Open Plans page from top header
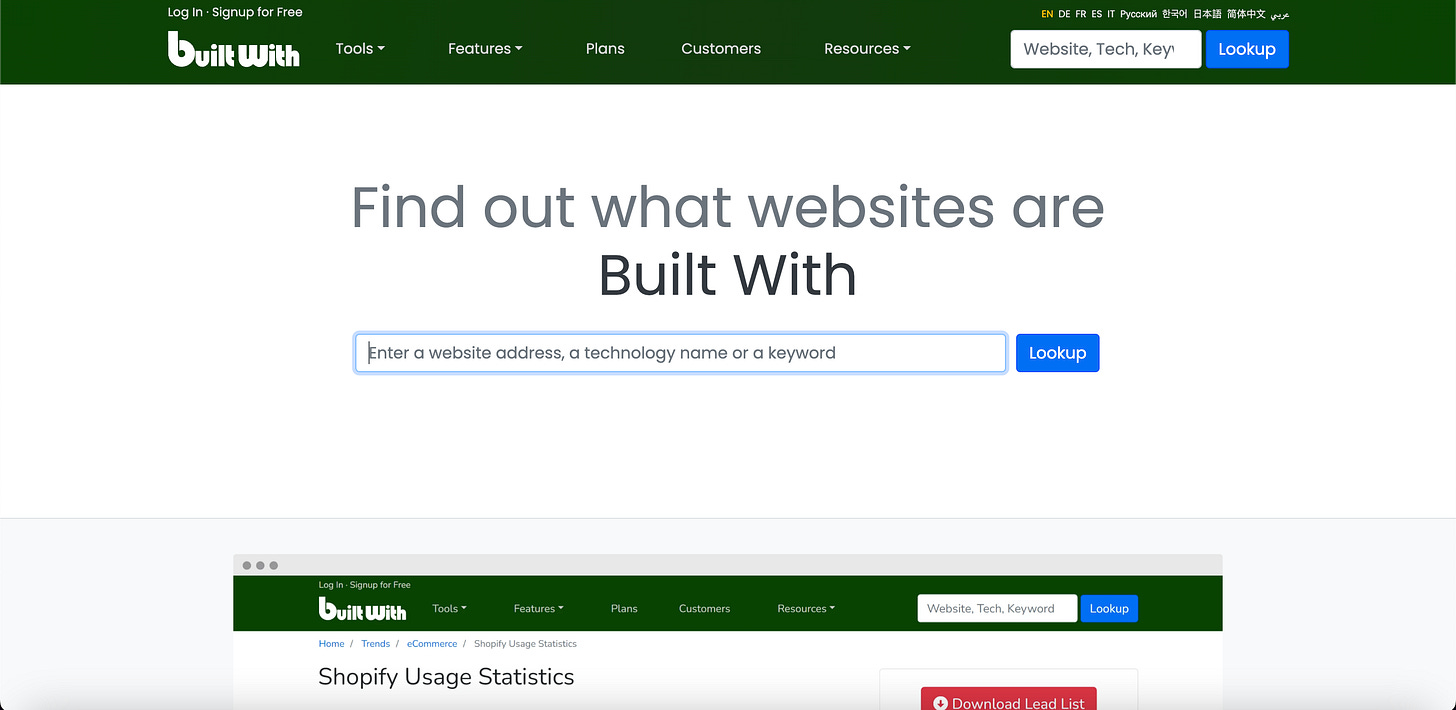The width and height of the screenshot is (1456, 710). (605, 48)
